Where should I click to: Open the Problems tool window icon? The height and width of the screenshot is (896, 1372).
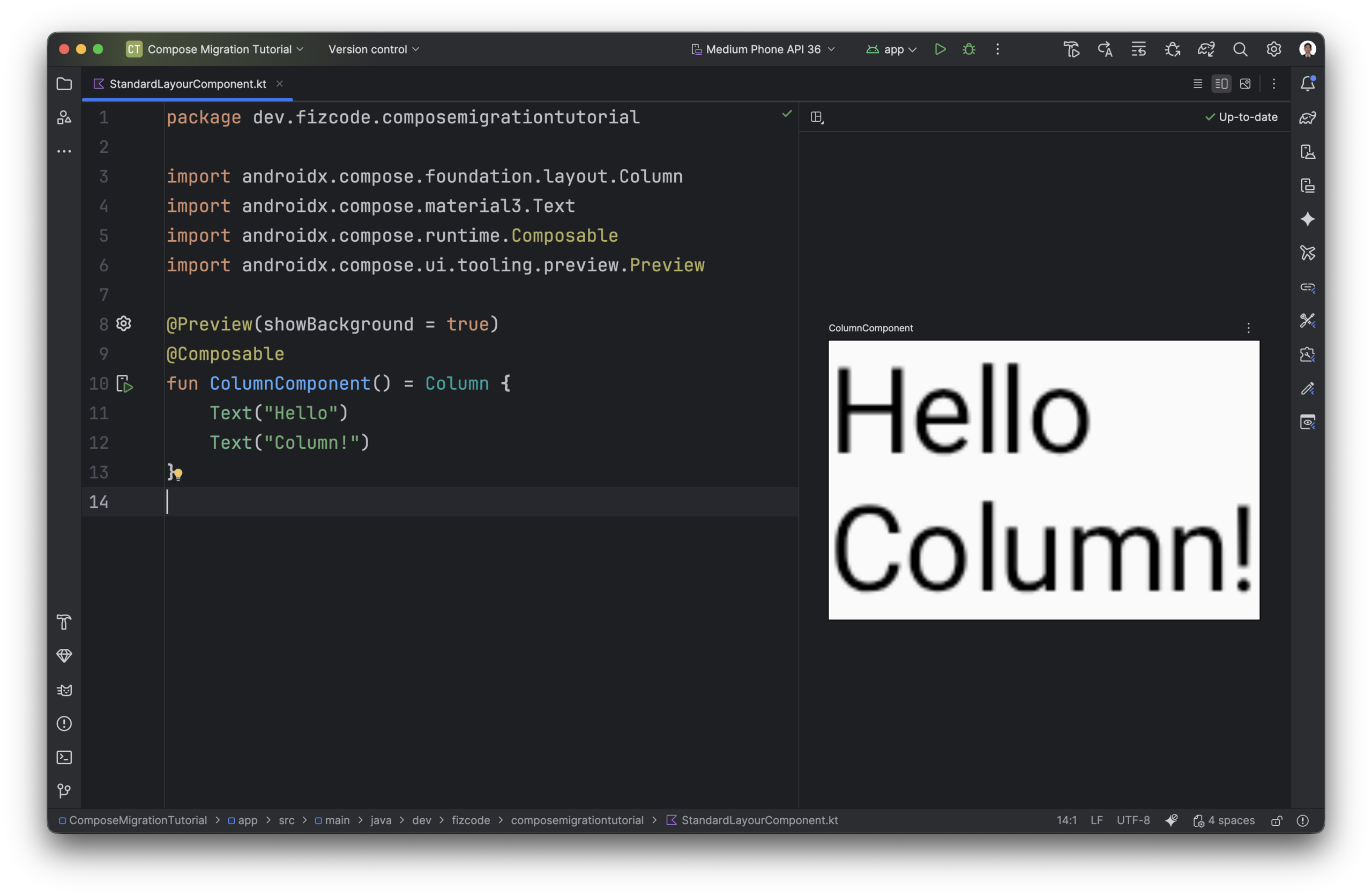click(x=64, y=723)
